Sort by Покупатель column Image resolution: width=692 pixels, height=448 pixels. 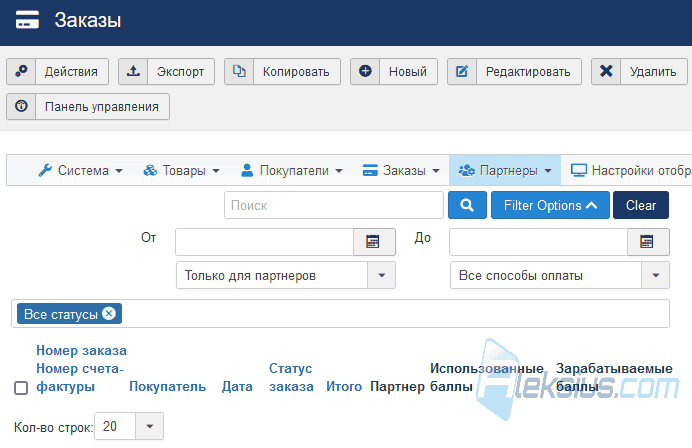(x=167, y=387)
